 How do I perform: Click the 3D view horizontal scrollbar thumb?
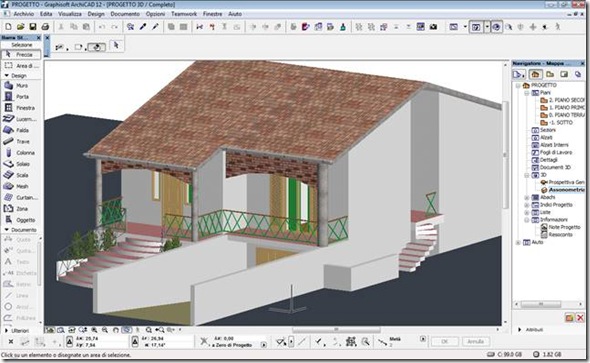(x=336, y=330)
